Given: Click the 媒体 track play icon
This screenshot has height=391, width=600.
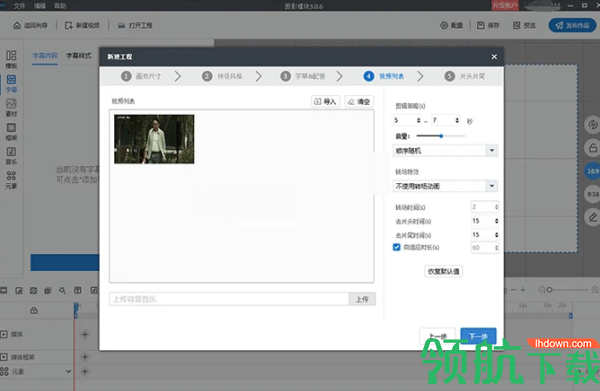Looking at the screenshot, I should tap(4, 334).
